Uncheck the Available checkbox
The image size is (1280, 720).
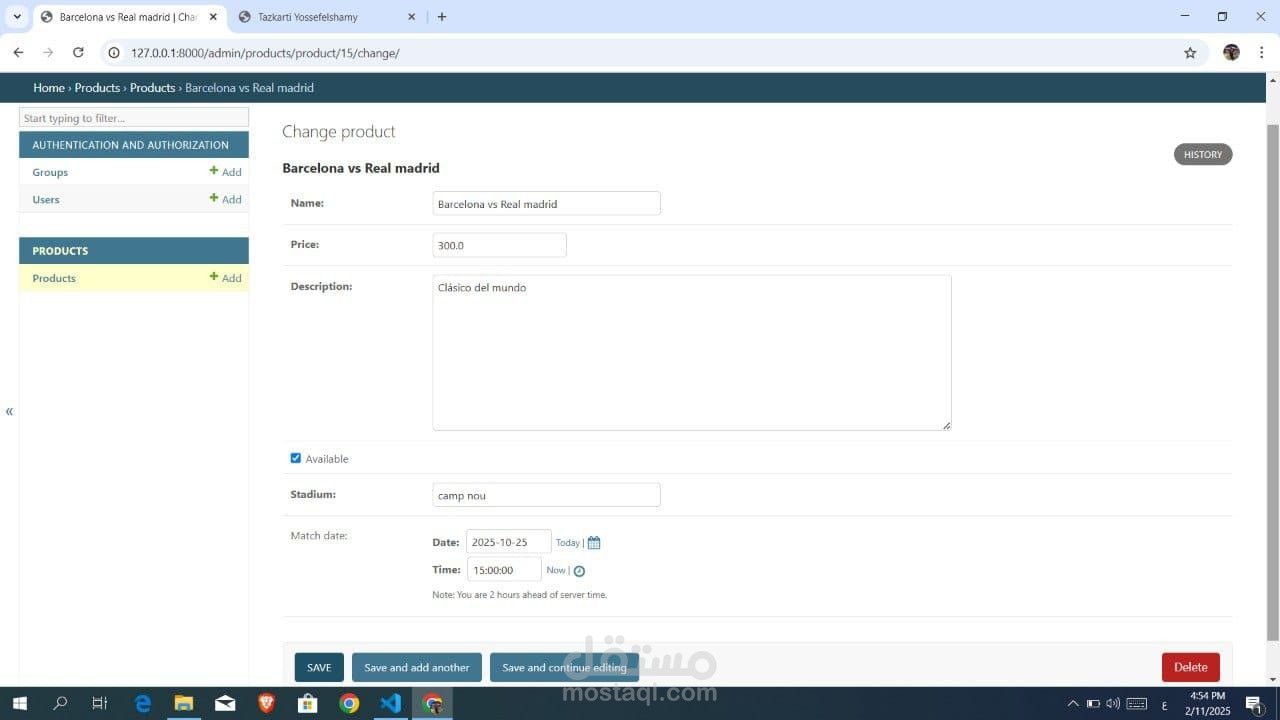(296, 458)
